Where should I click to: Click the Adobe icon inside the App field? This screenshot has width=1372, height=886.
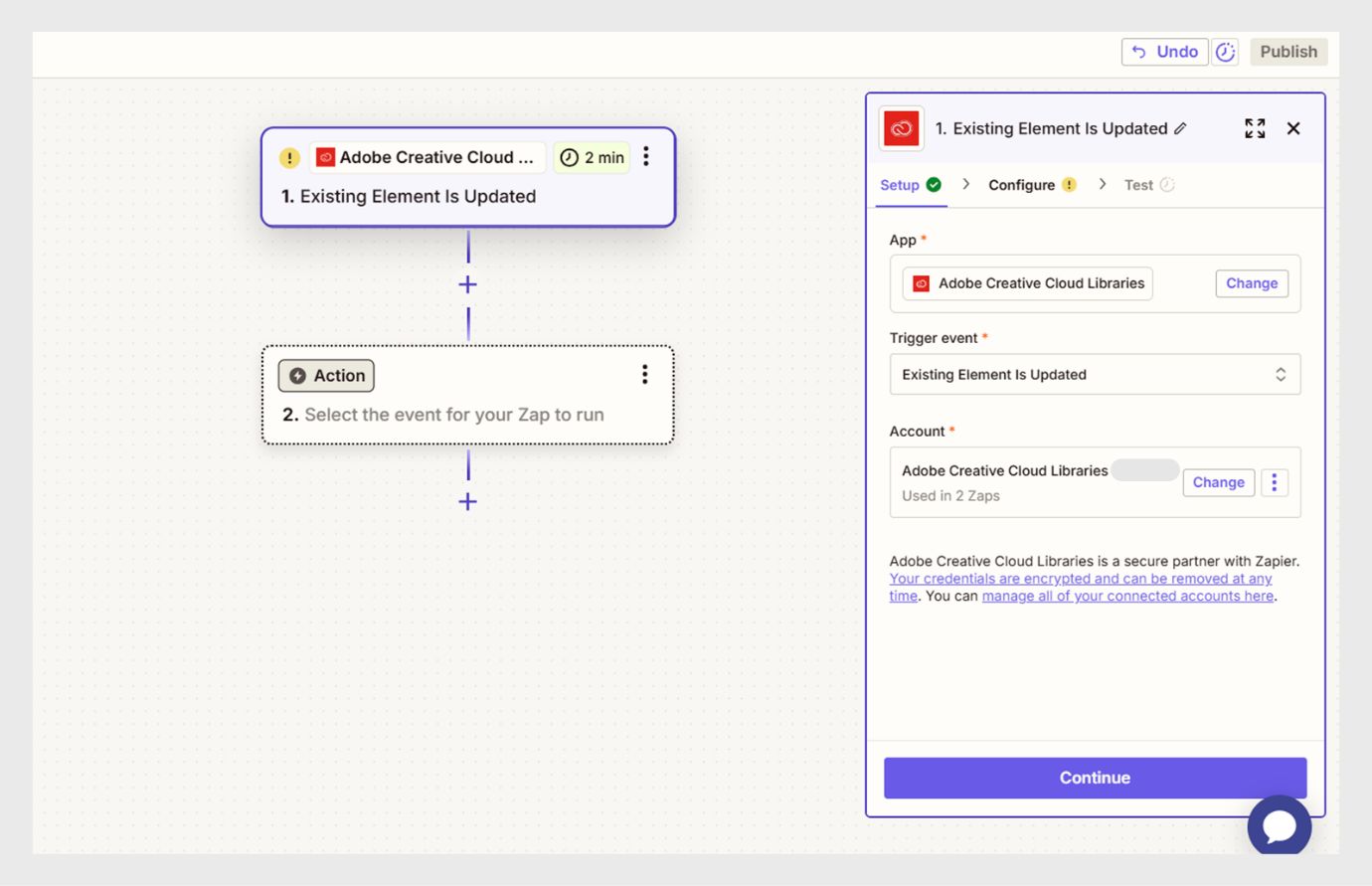pyautogui.click(x=920, y=282)
